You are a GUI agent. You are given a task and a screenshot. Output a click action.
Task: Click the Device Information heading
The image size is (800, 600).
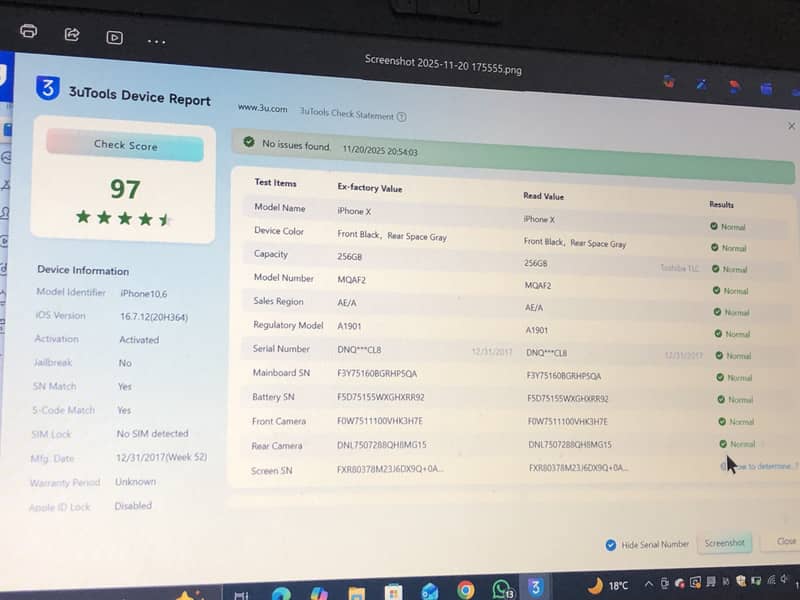[83, 270]
